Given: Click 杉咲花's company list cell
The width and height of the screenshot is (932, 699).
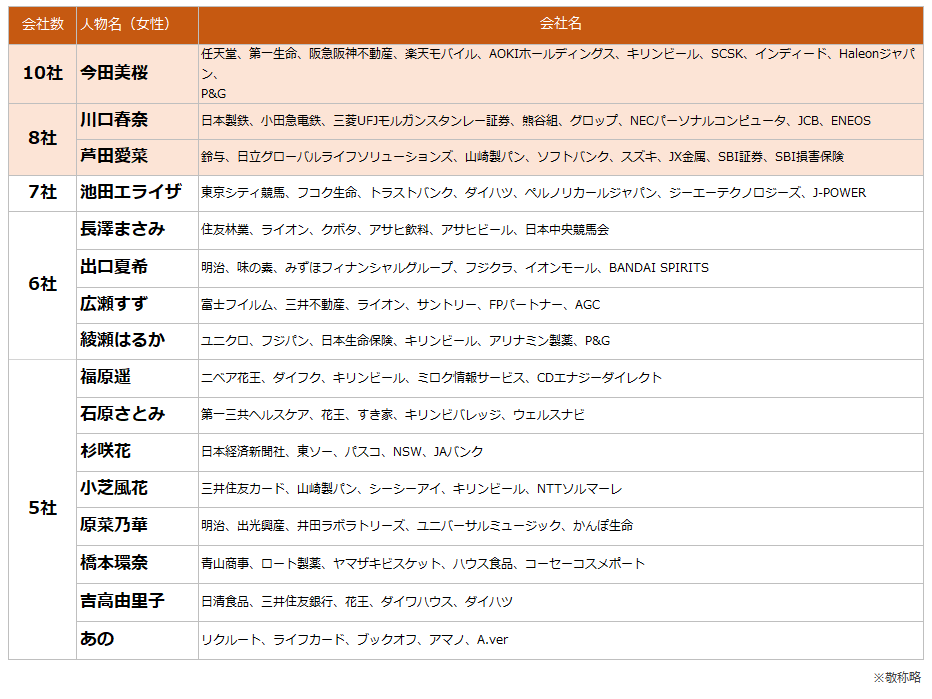Looking at the screenshot, I should point(342,451).
